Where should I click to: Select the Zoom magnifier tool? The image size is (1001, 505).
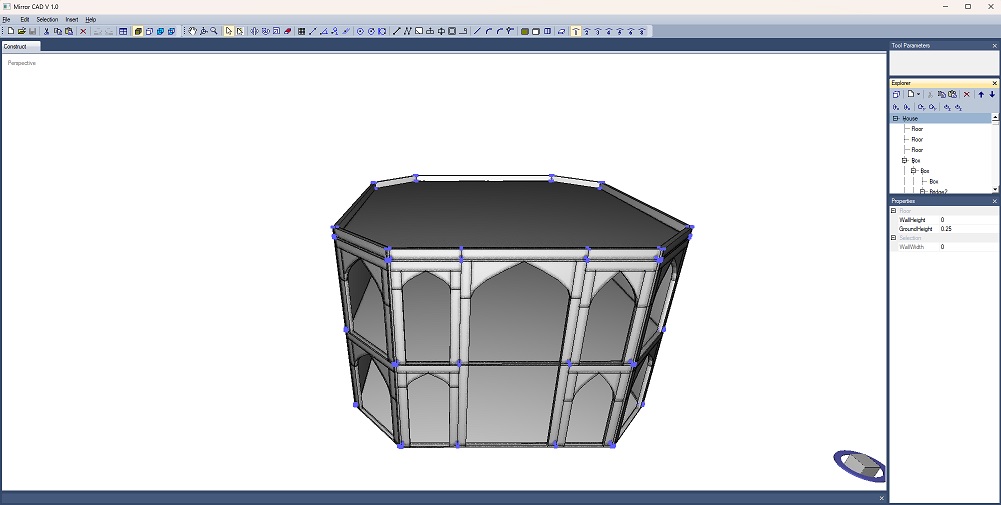point(214,31)
